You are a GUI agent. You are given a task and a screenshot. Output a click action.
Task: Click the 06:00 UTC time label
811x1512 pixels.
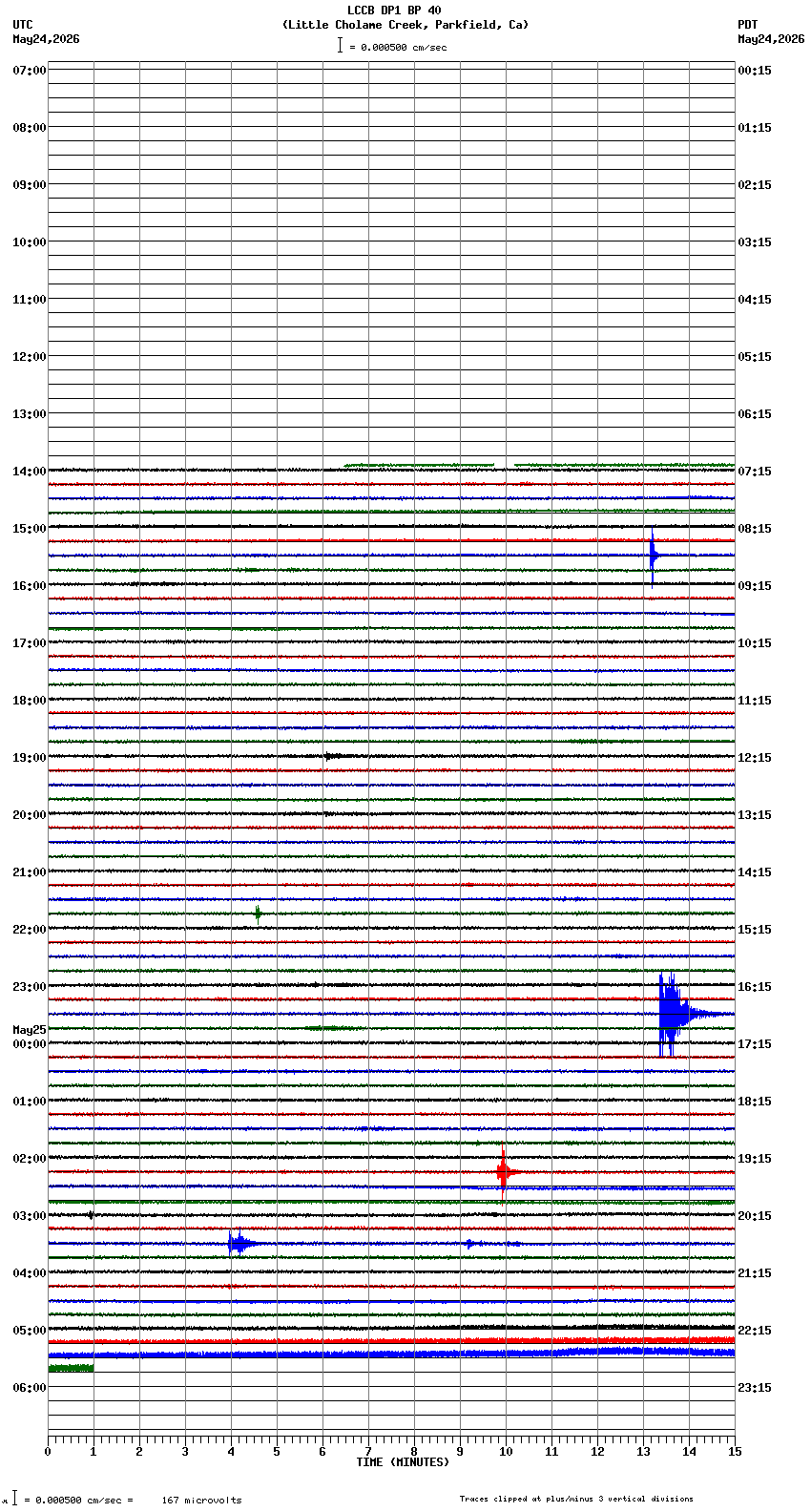tap(30, 1388)
